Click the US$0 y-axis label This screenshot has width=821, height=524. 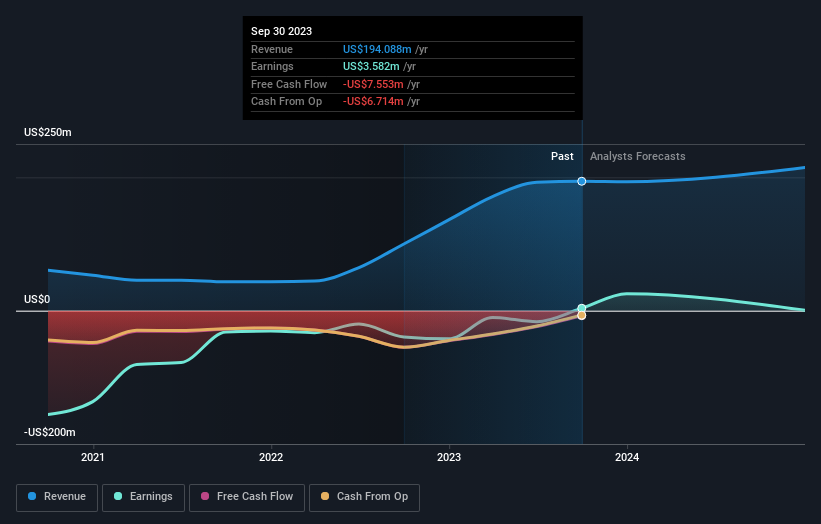click(x=37, y=299)
